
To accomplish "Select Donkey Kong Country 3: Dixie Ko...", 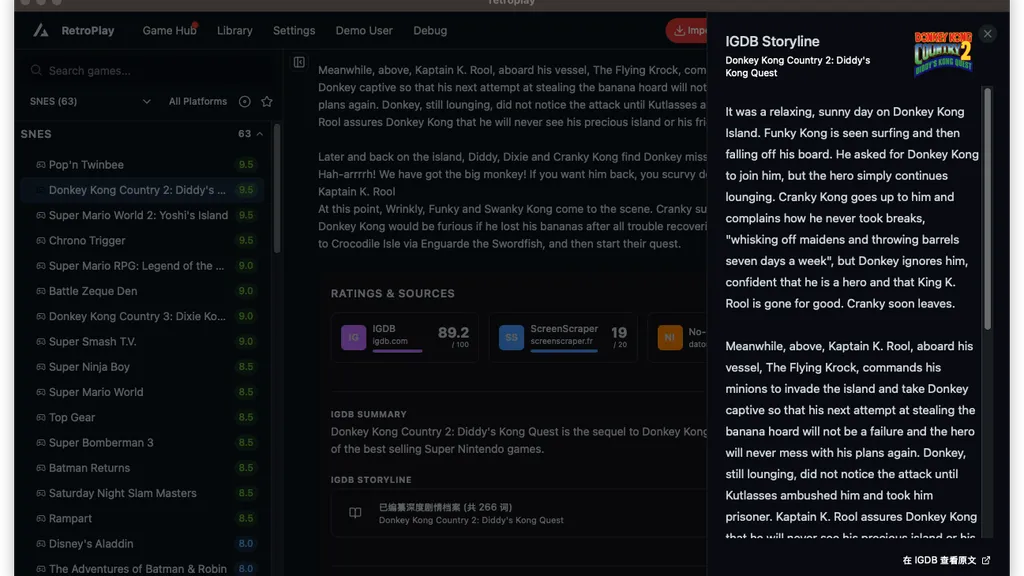I will 142,316.
